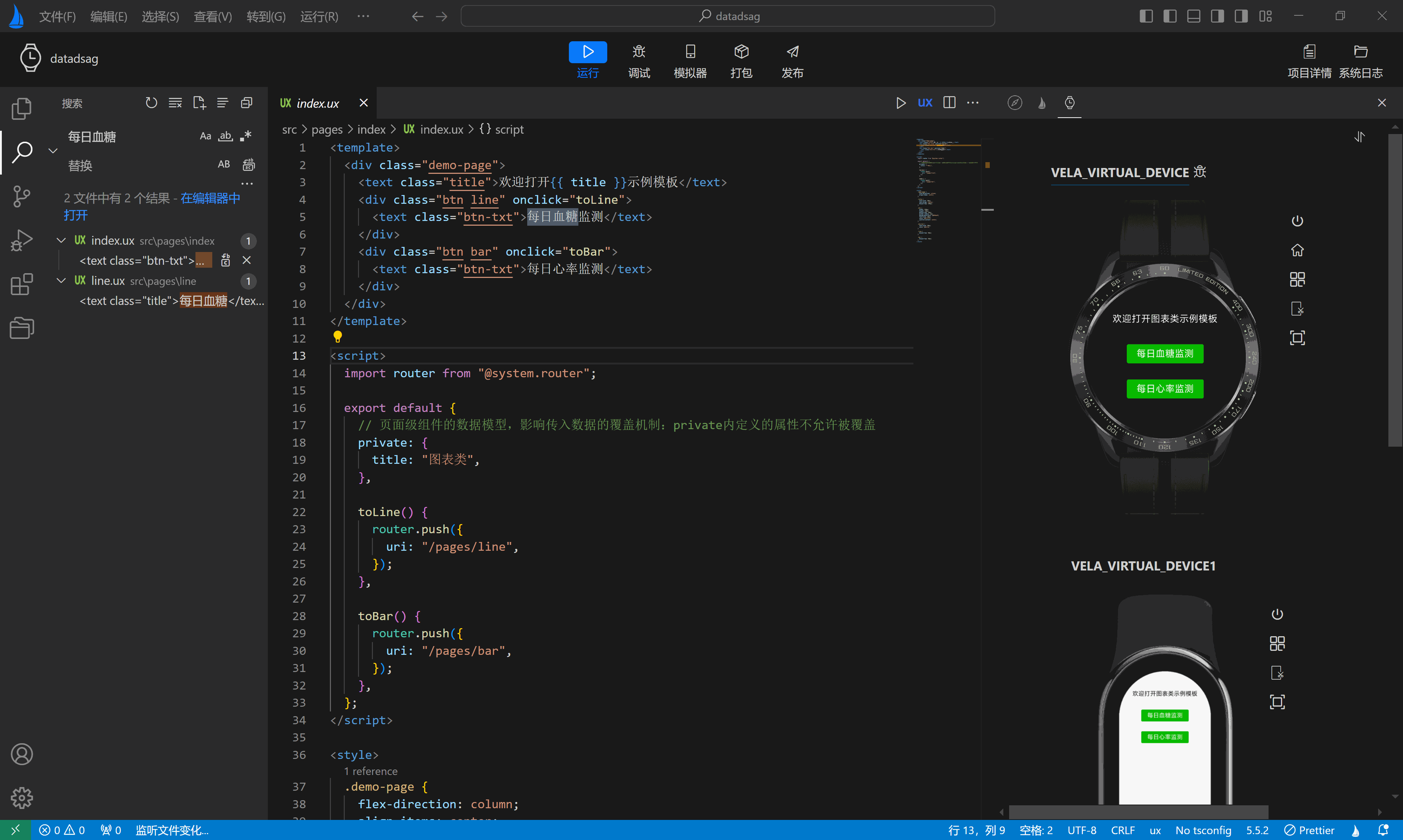Collapse the replace field chevron
The width and height of the screenshot is (1403, 840).
(x=53, y=150)
